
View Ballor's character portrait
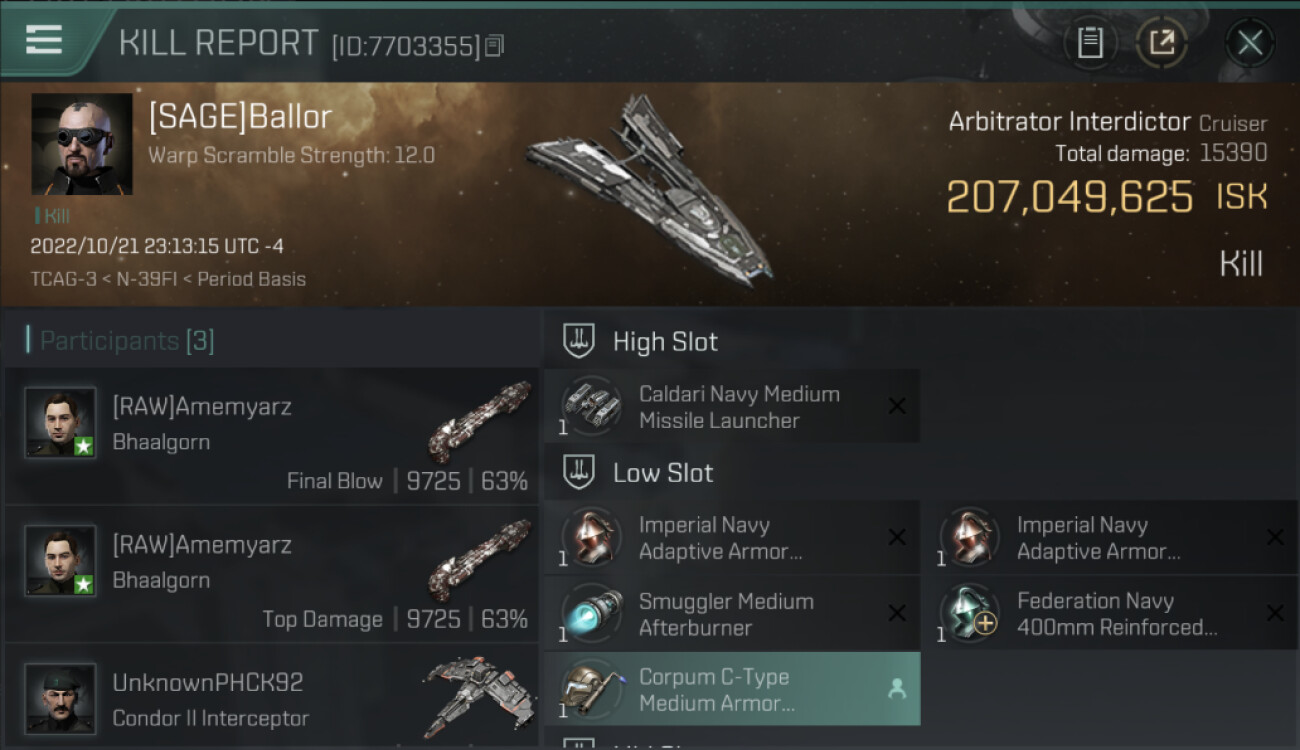click(x=82, y=144)
